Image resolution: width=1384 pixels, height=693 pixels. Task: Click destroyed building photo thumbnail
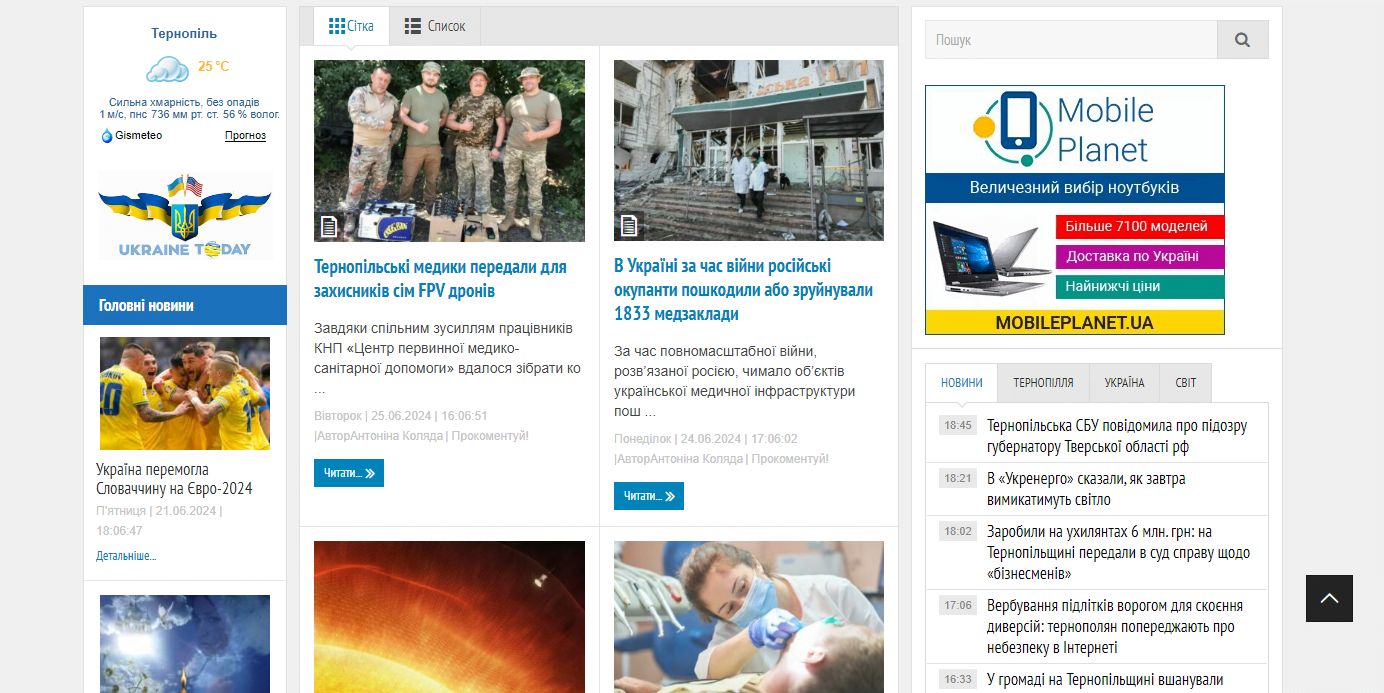point(749,150)
